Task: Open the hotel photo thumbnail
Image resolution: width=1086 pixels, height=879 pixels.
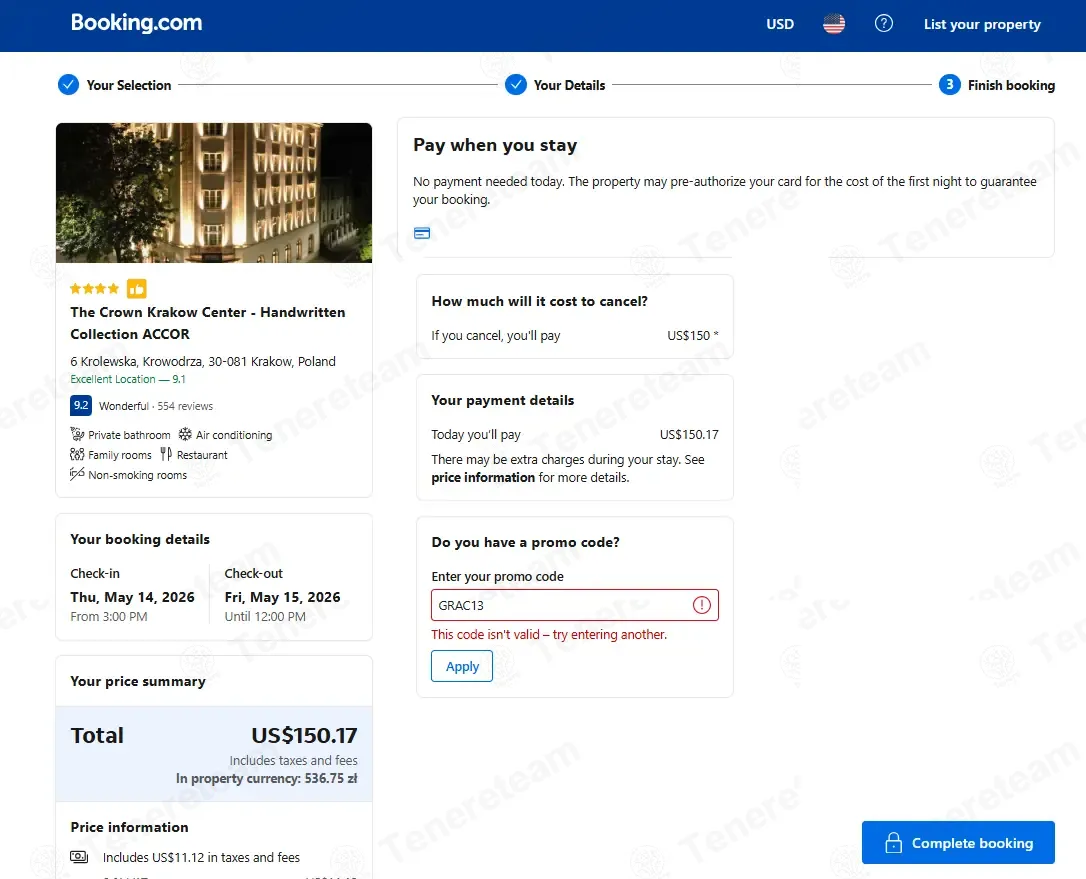Action: coord(214,193)
